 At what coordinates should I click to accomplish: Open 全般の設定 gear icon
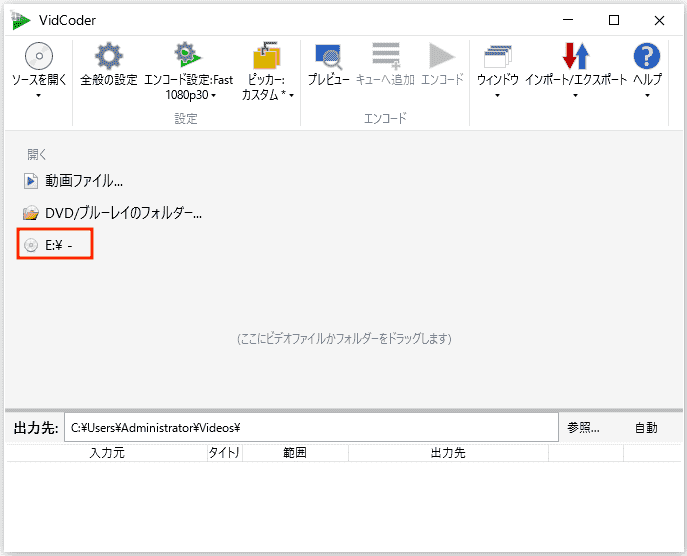click(108, 56)
